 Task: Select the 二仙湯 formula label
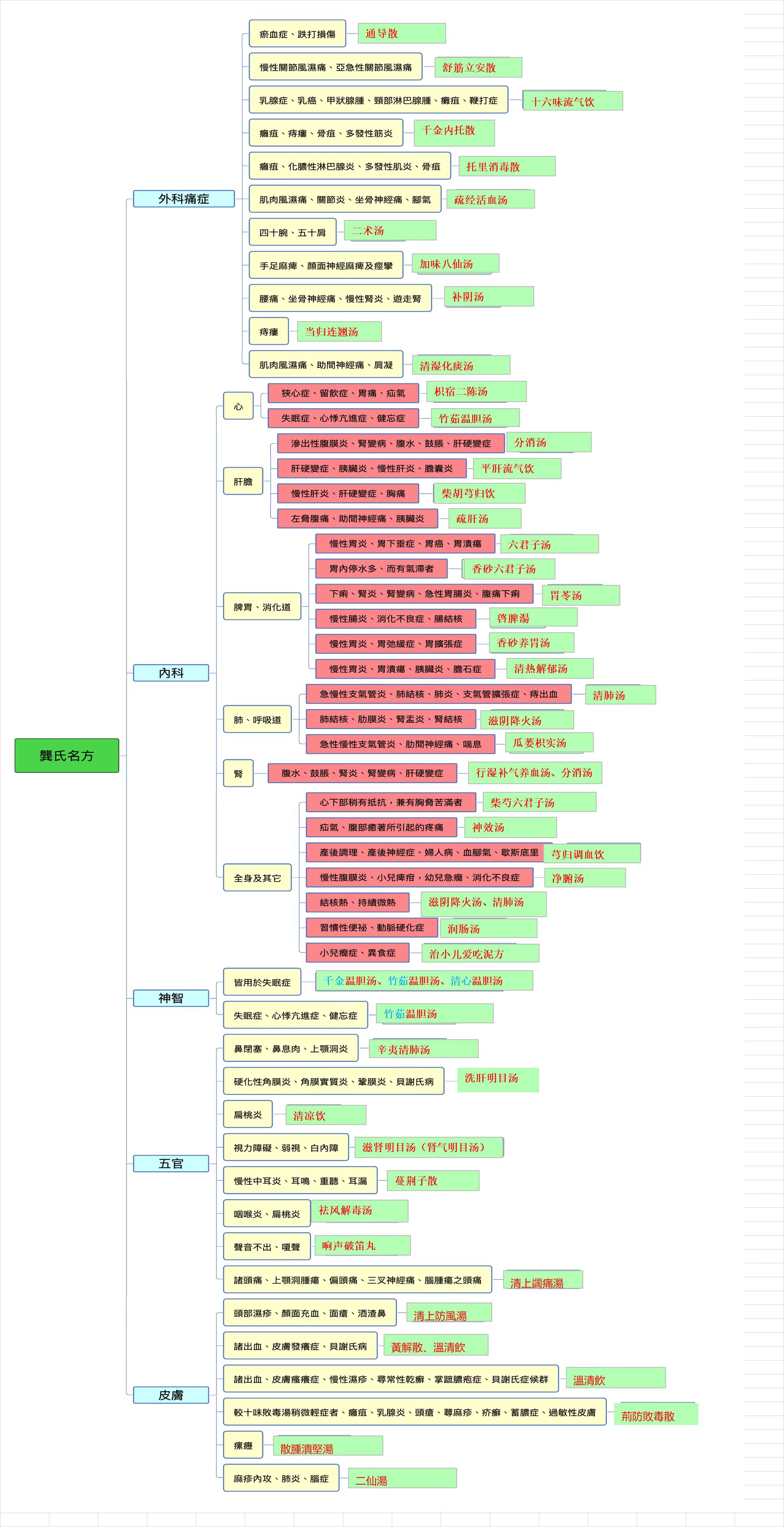(x=402, y=1478)
